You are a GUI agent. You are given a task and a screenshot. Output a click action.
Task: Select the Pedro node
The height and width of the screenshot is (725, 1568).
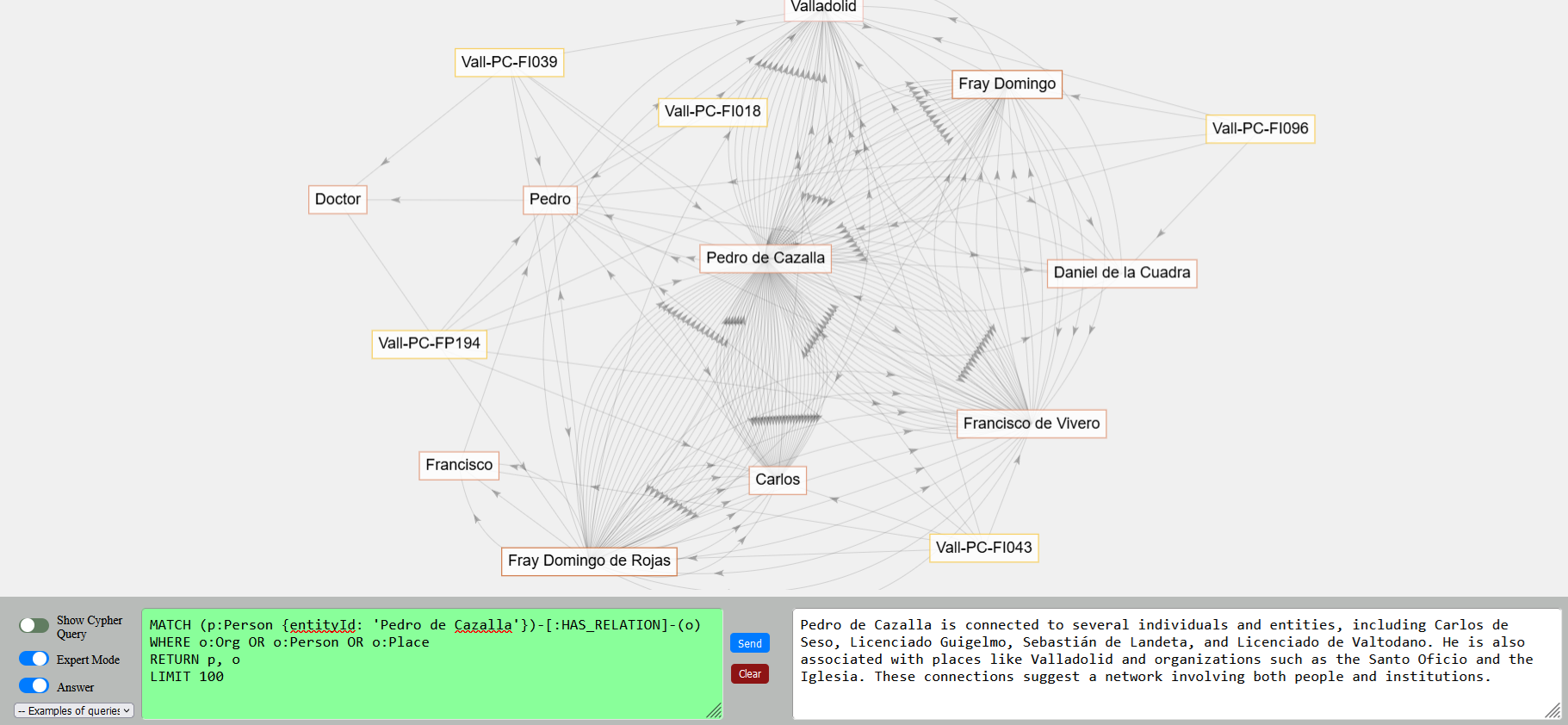click(x=550, y=199)
